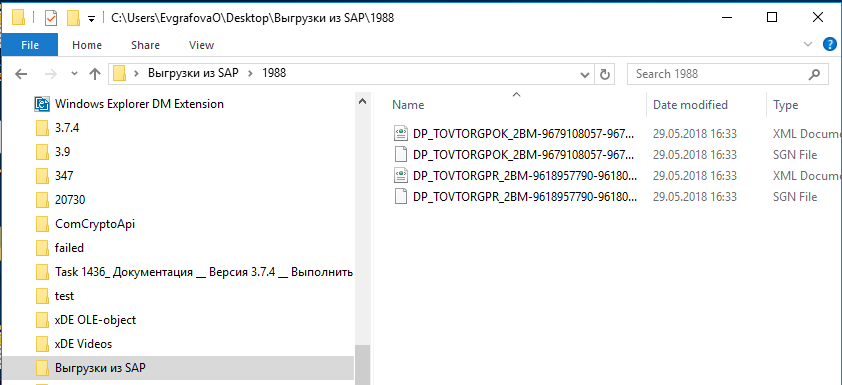
Task: Open the failed folder
Action: coord(69,248)
